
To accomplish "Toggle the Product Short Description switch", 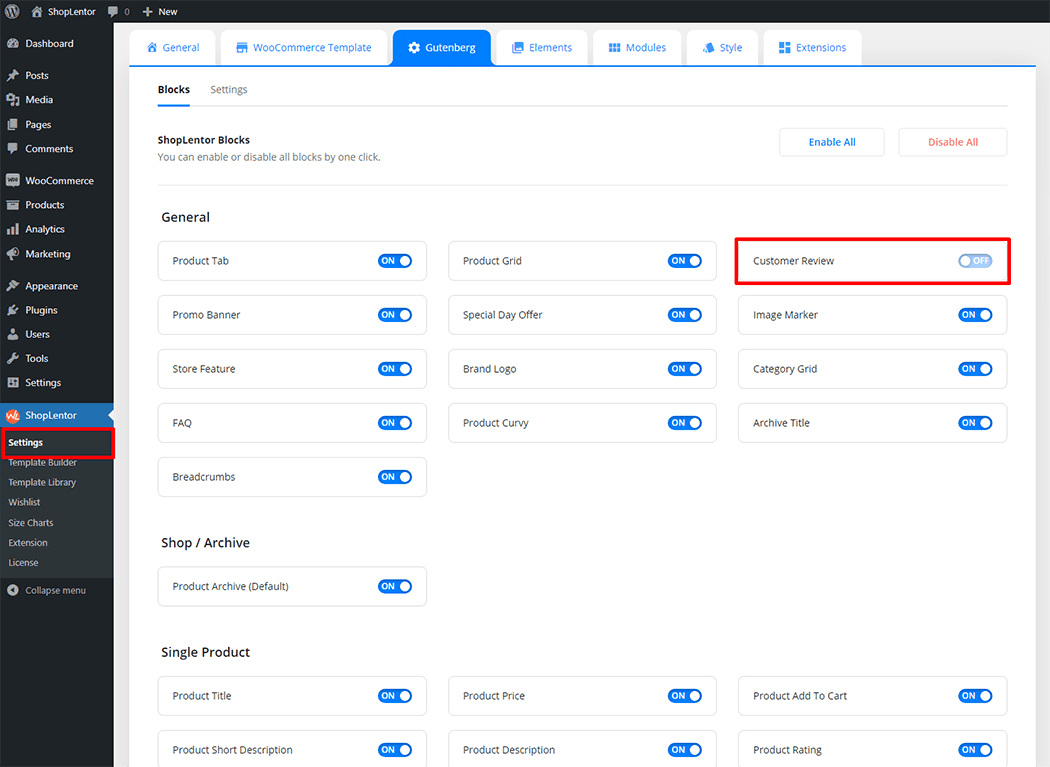I will [x=394, y=750].
